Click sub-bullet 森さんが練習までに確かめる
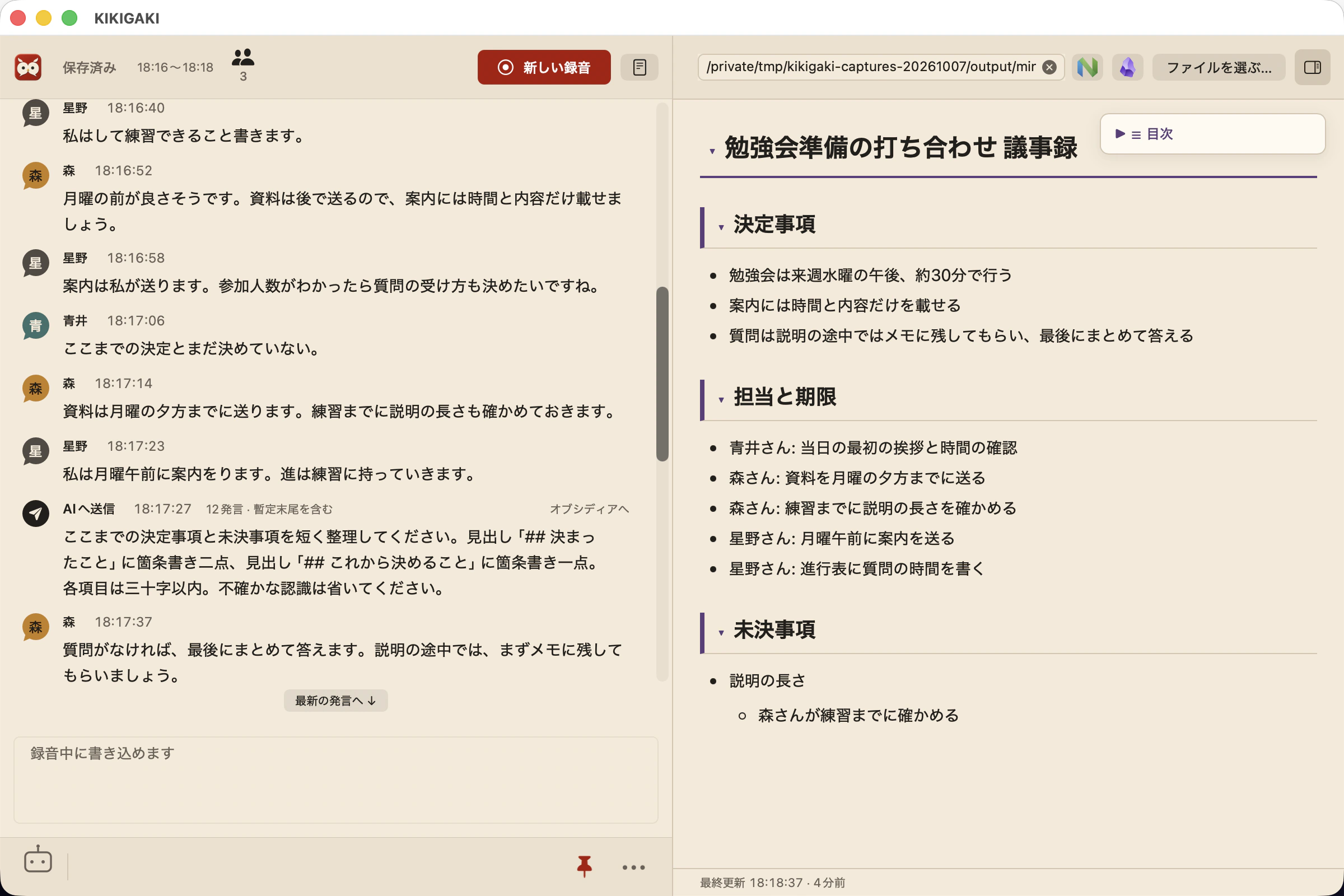This screenshot has height=896, width=1344. 858,716
